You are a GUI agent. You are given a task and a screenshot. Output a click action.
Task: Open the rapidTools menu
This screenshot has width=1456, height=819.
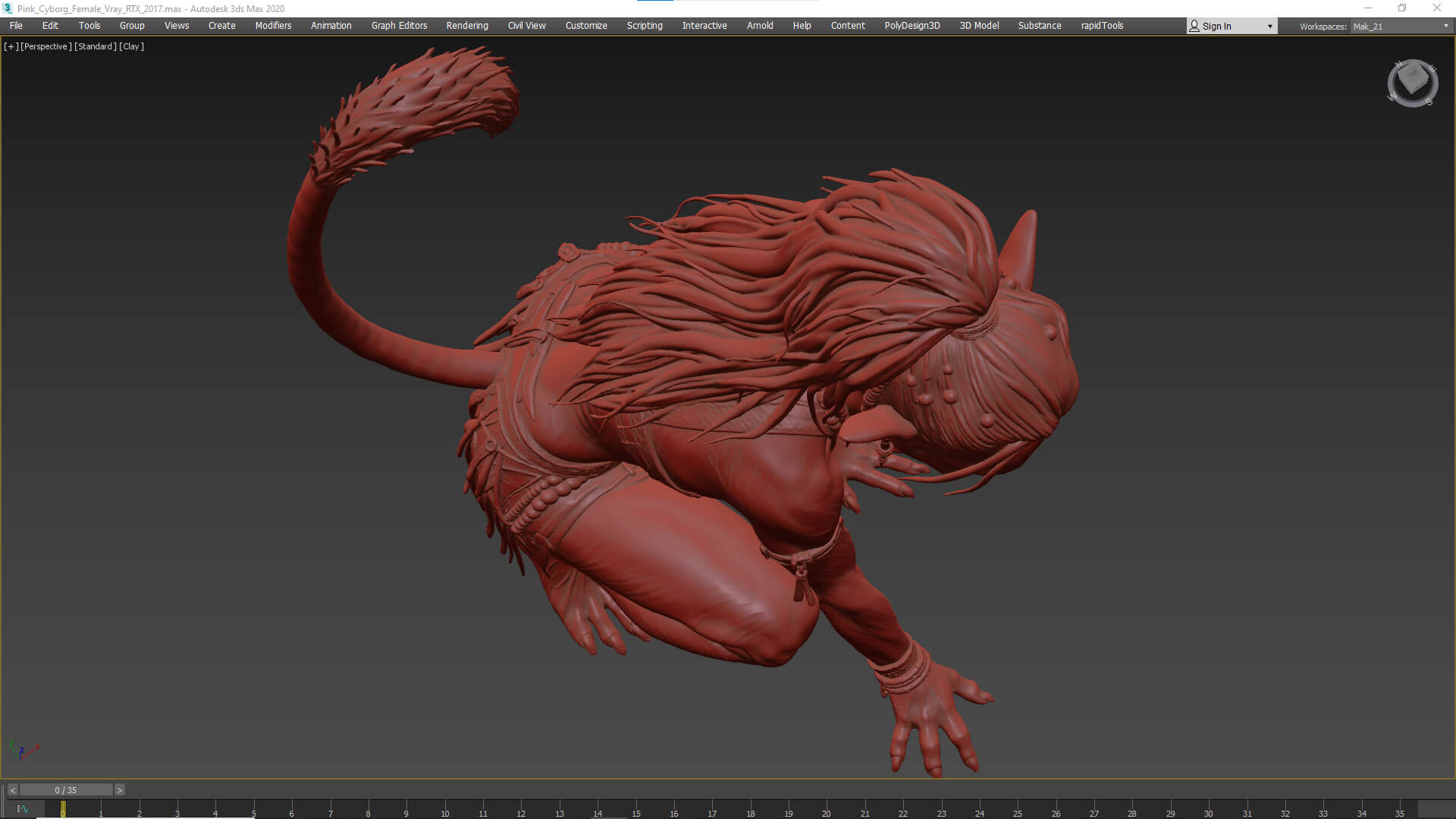click(x=1102, y=26)
